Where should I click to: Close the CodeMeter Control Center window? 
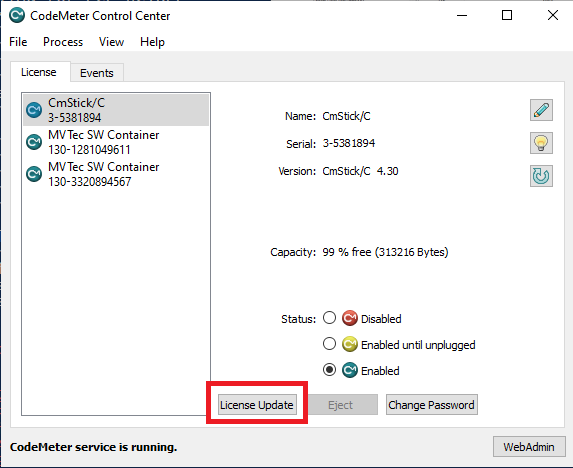[x=553, y=15]
